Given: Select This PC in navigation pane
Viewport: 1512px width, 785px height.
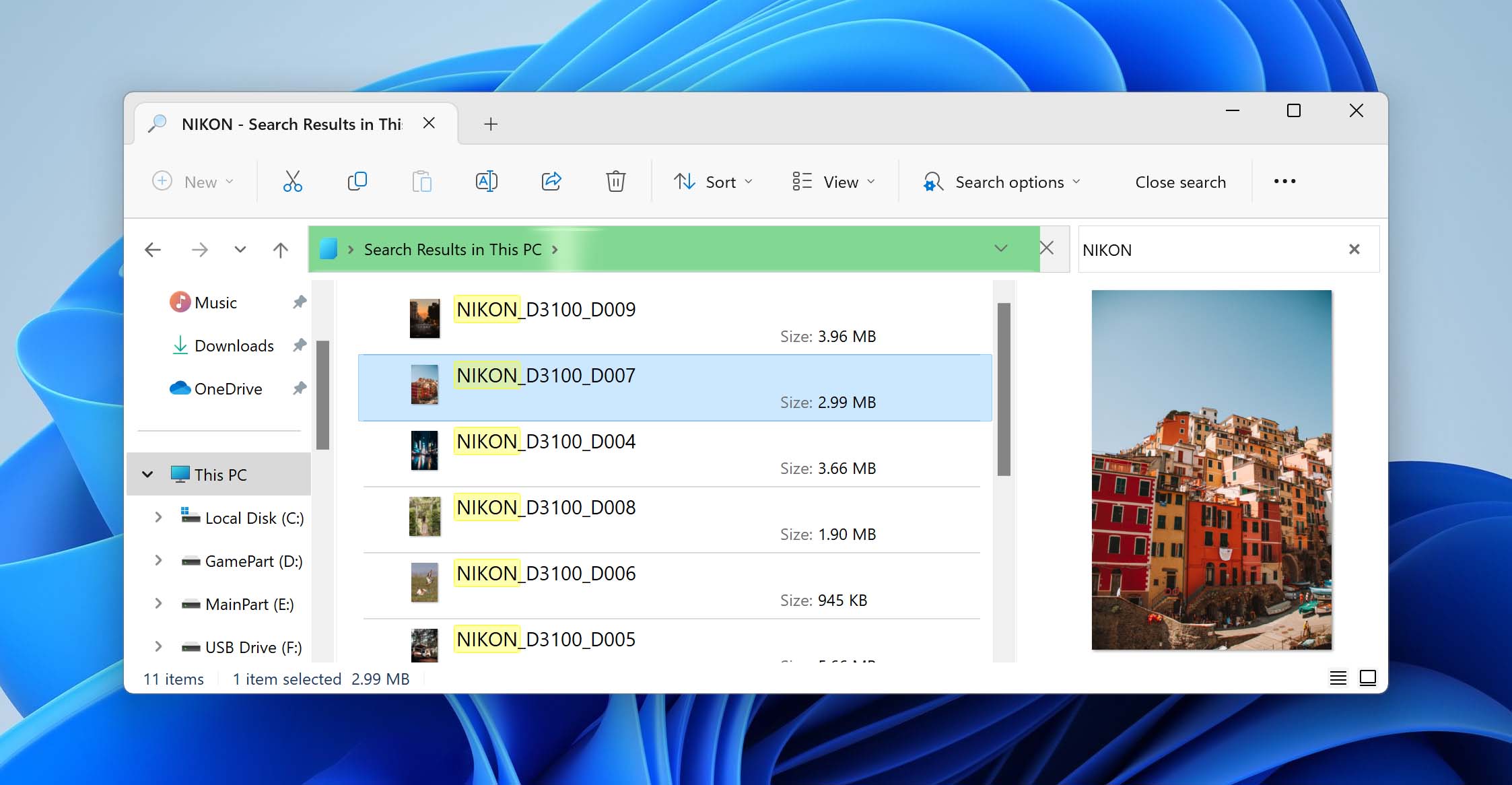Looking at the screenshot, I should (x=219, y=475).
